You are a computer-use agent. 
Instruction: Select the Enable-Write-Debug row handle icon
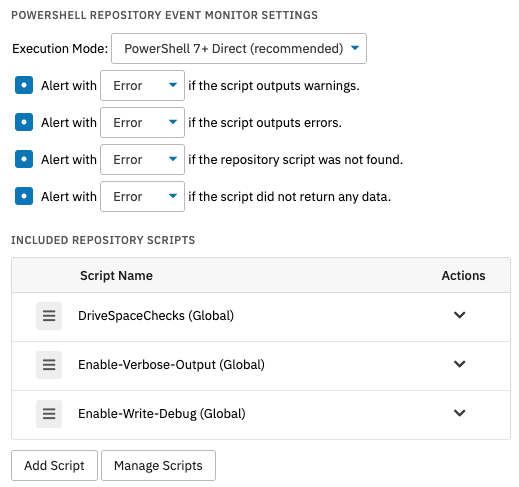click(49, 414)
